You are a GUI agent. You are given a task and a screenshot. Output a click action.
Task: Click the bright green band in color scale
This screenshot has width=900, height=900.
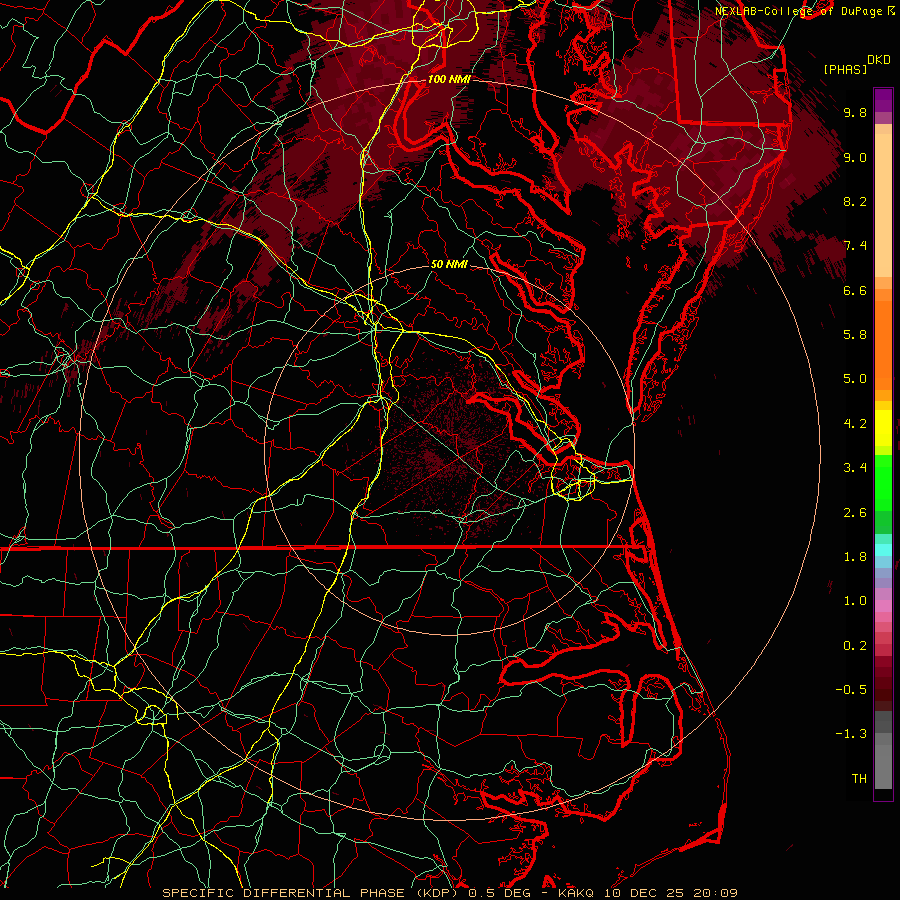[x=883, y=483]
